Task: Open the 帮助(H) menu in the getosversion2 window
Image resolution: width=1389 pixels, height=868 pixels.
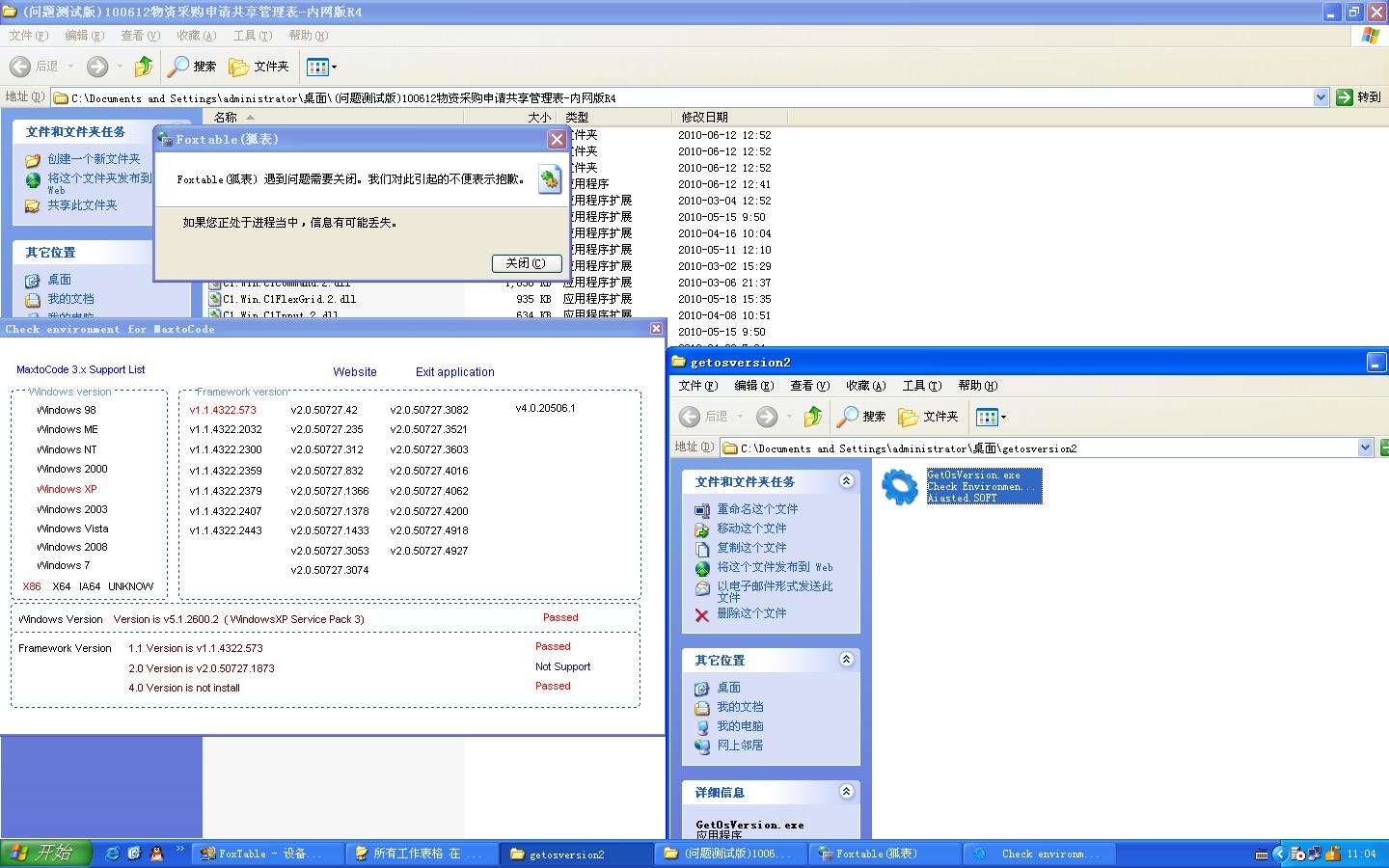Action: (977, 386)
